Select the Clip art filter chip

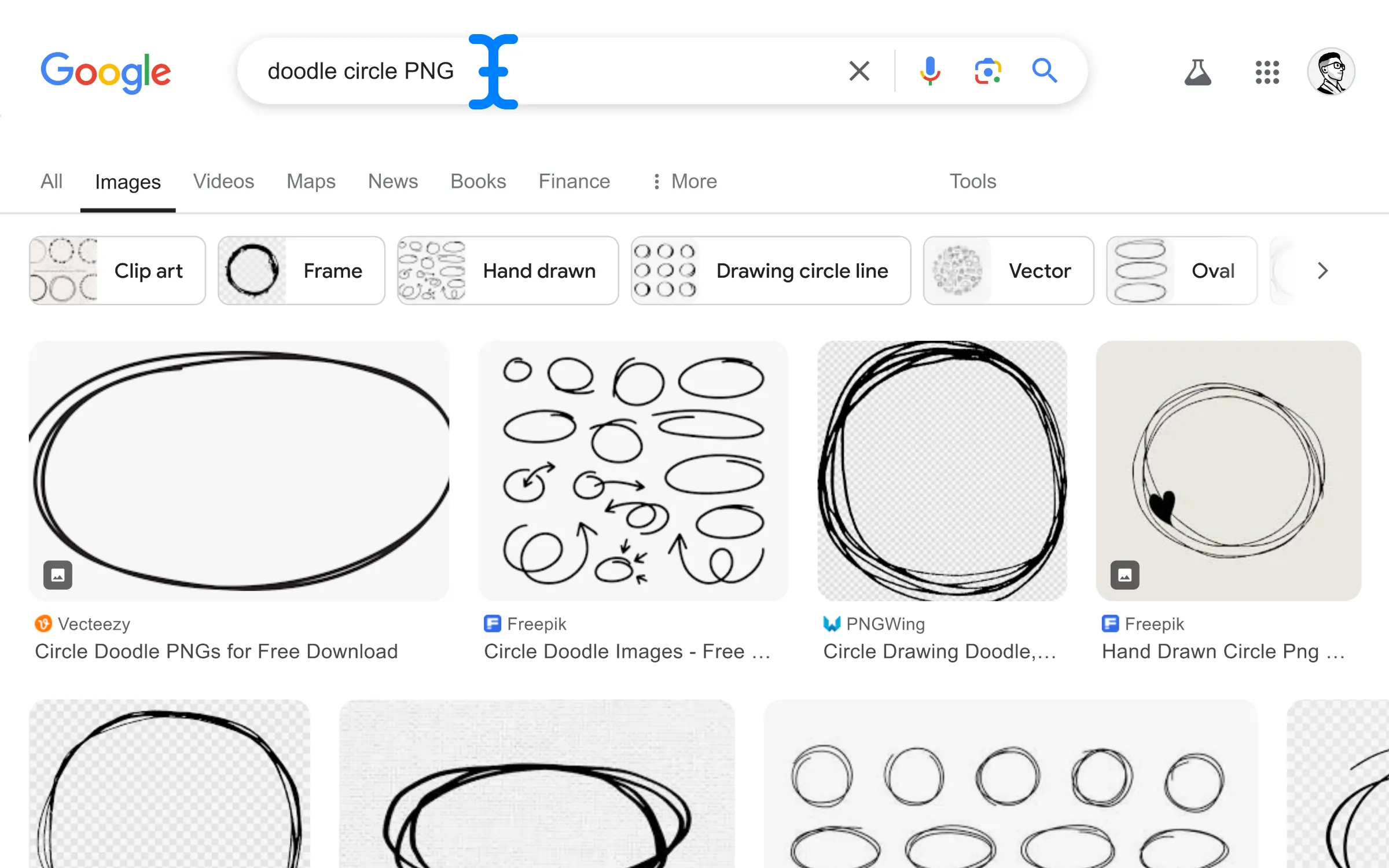[x=117, y=271]
